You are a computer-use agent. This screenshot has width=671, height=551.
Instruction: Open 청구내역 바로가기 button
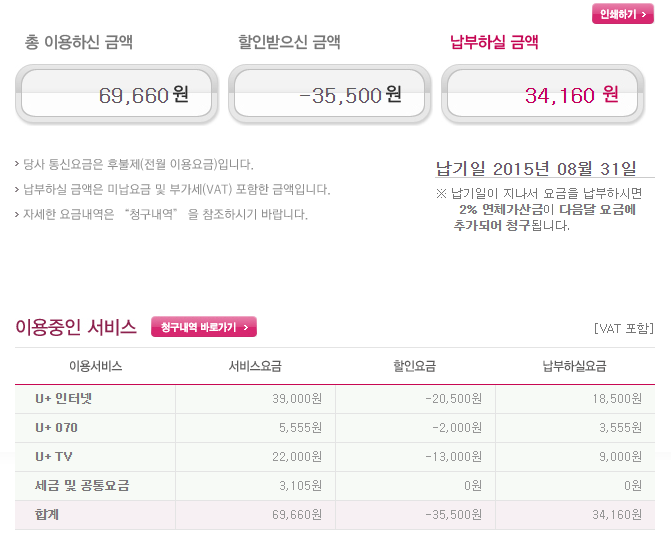[204, 327]
